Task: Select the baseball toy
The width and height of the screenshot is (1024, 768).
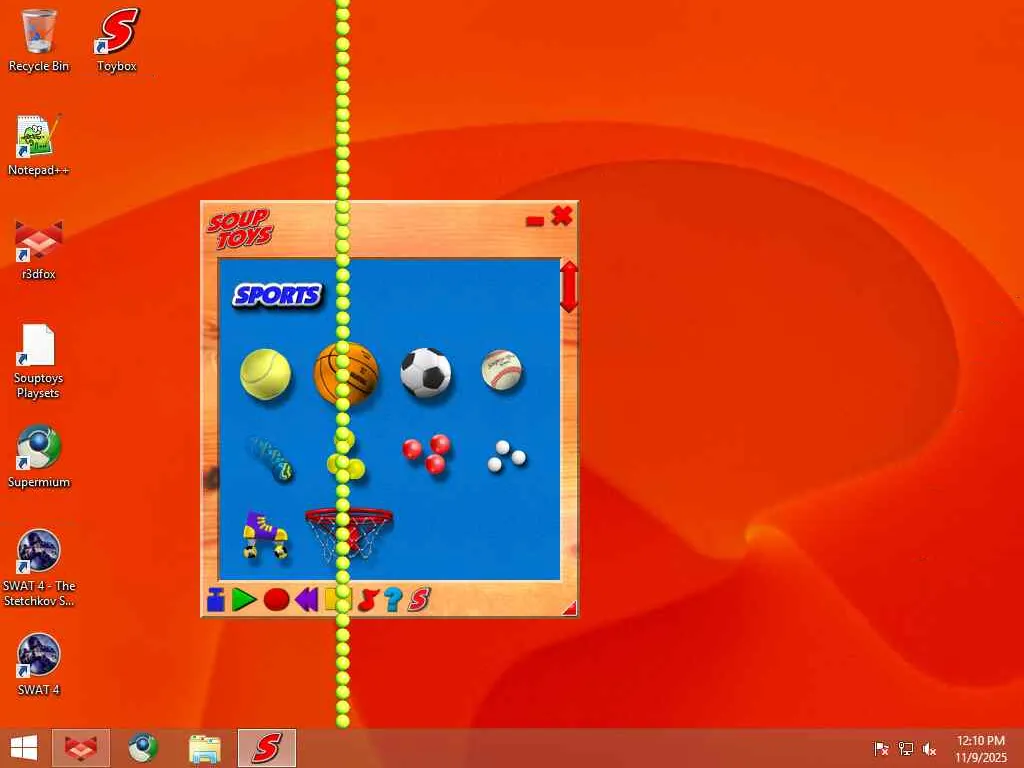Action: click(502, 370)
